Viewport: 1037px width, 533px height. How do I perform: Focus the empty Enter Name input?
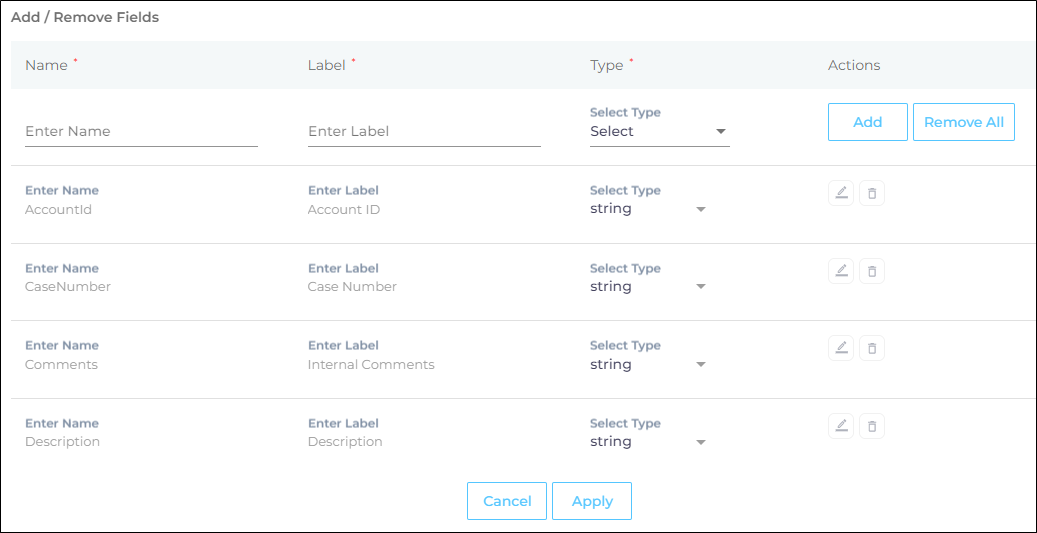pos(141,131)
